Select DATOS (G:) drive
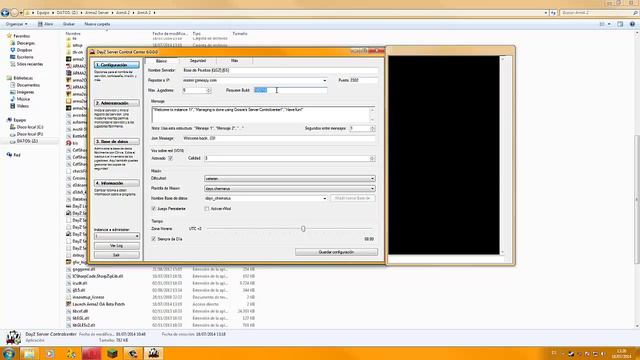 [27, 141]
